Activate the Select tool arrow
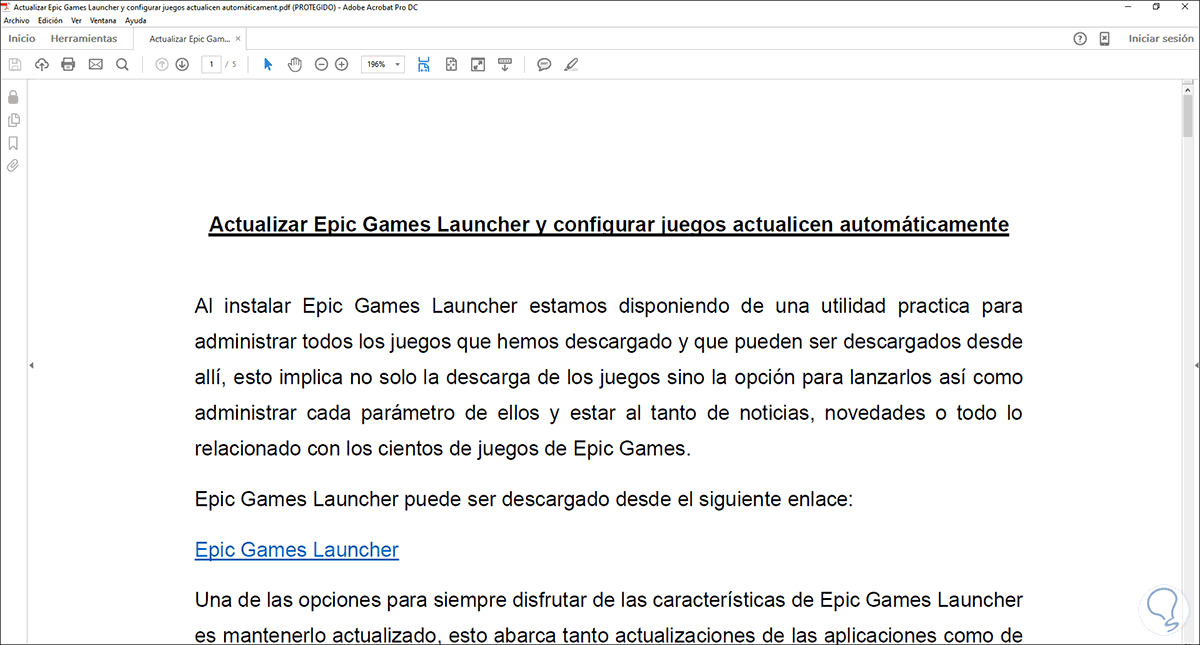Image resolution: width=1200 pixels, height=645 pixels. [x=267, y=64]
